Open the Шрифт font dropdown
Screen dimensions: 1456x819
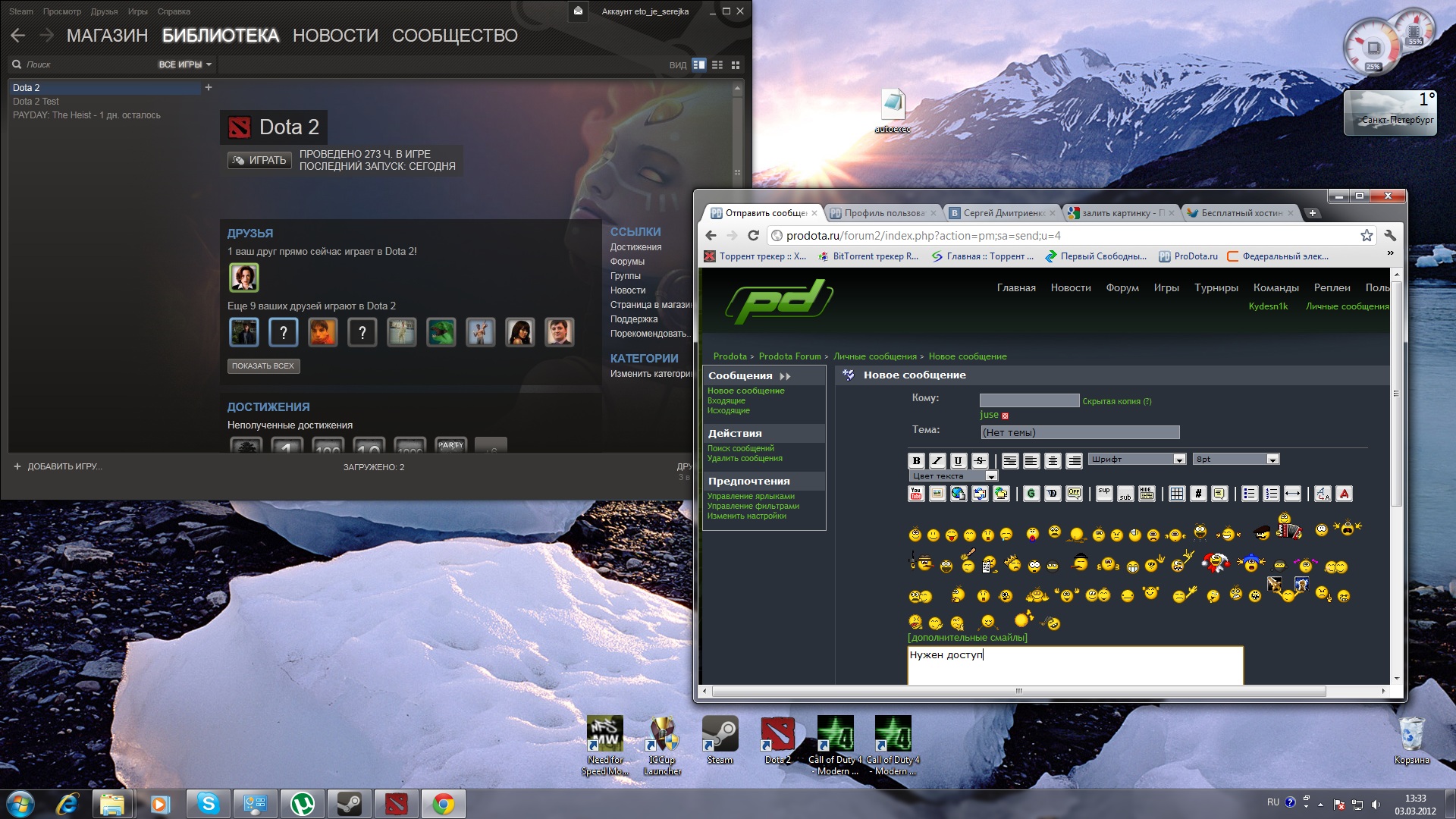(x=1137, y=460)
